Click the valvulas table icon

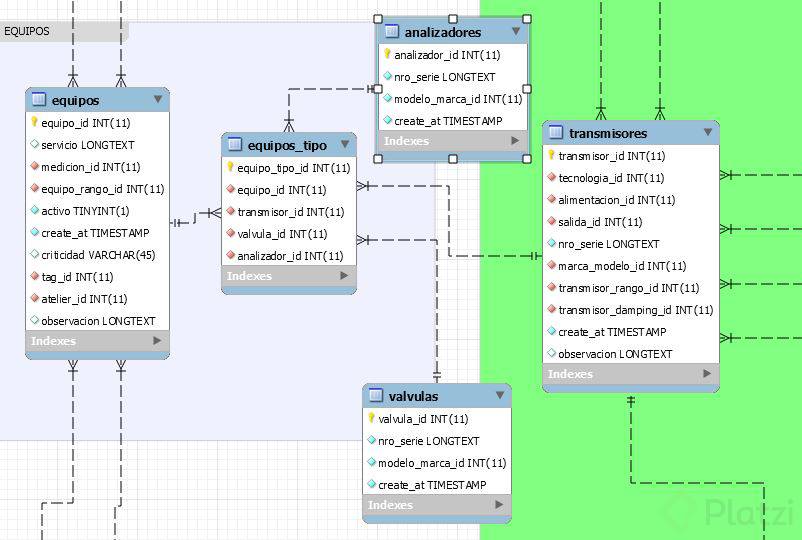pos(375,395)
